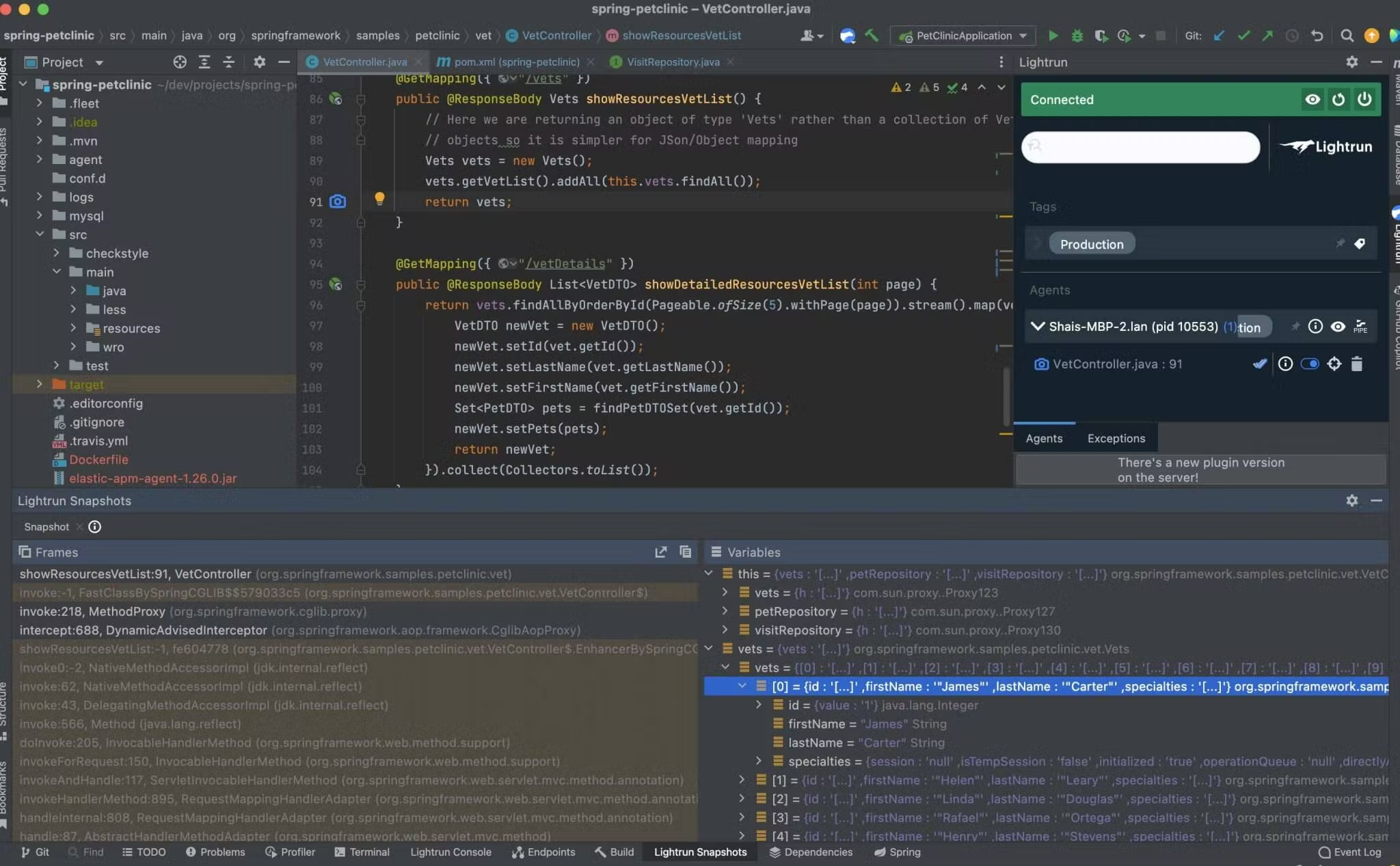Toggle the eye visibility icon on agent row
Screen dimensions: 1400x866
[1337, 326]
